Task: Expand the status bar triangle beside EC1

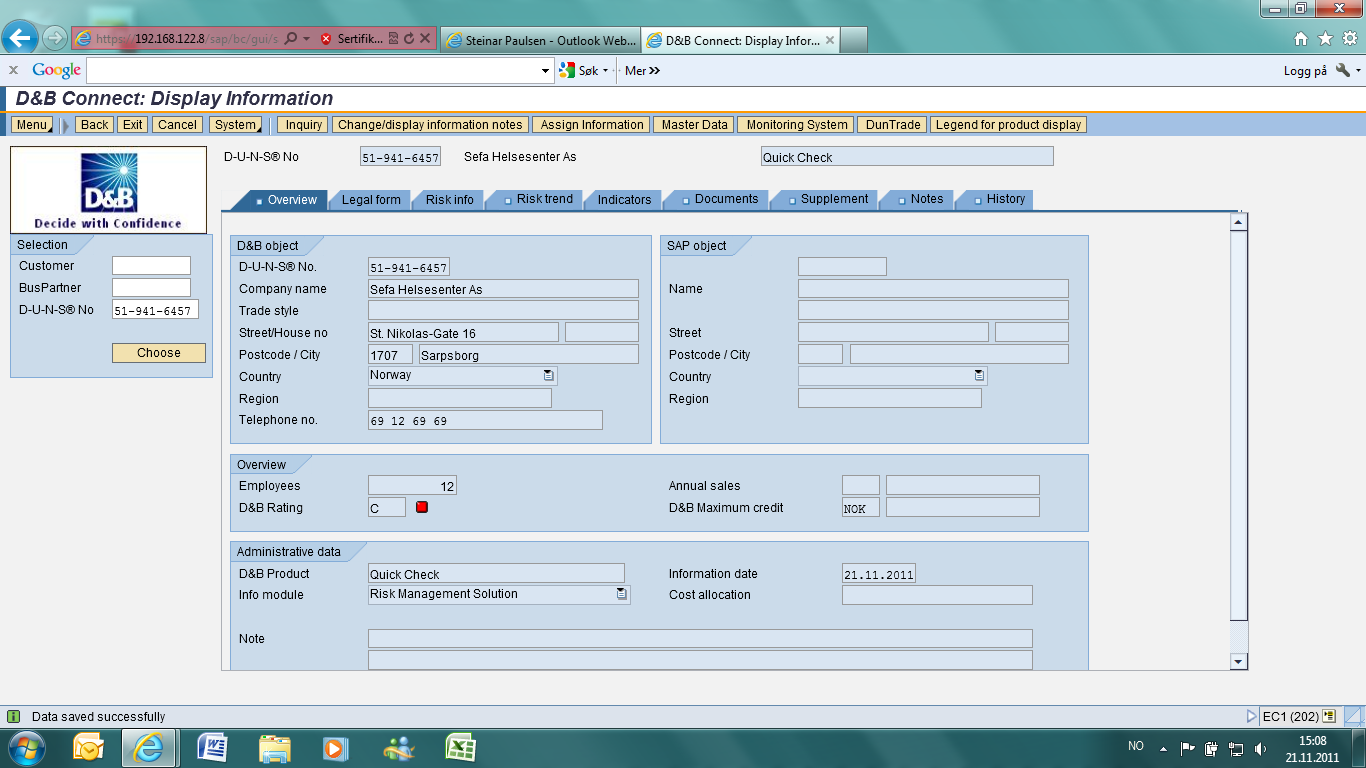Action: (1252, 716)
